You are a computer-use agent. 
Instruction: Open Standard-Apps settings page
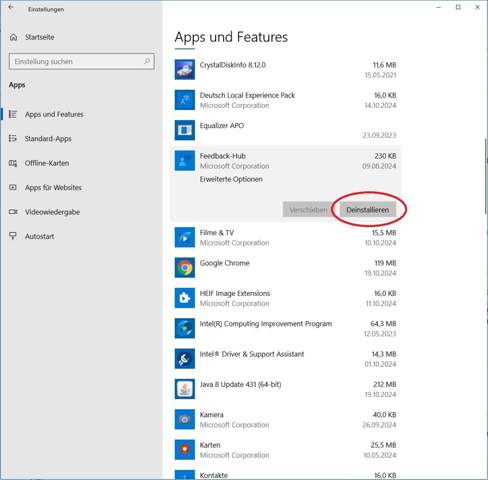(48, 139)
